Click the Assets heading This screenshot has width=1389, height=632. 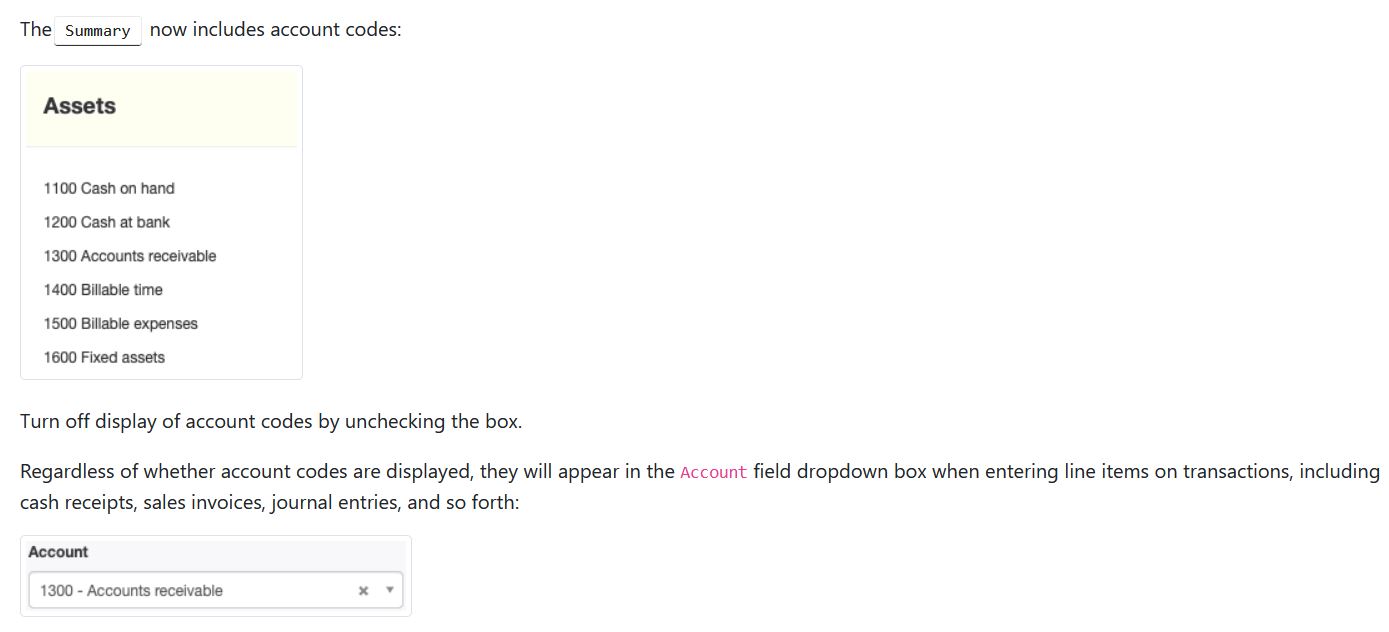click(80, 106)
